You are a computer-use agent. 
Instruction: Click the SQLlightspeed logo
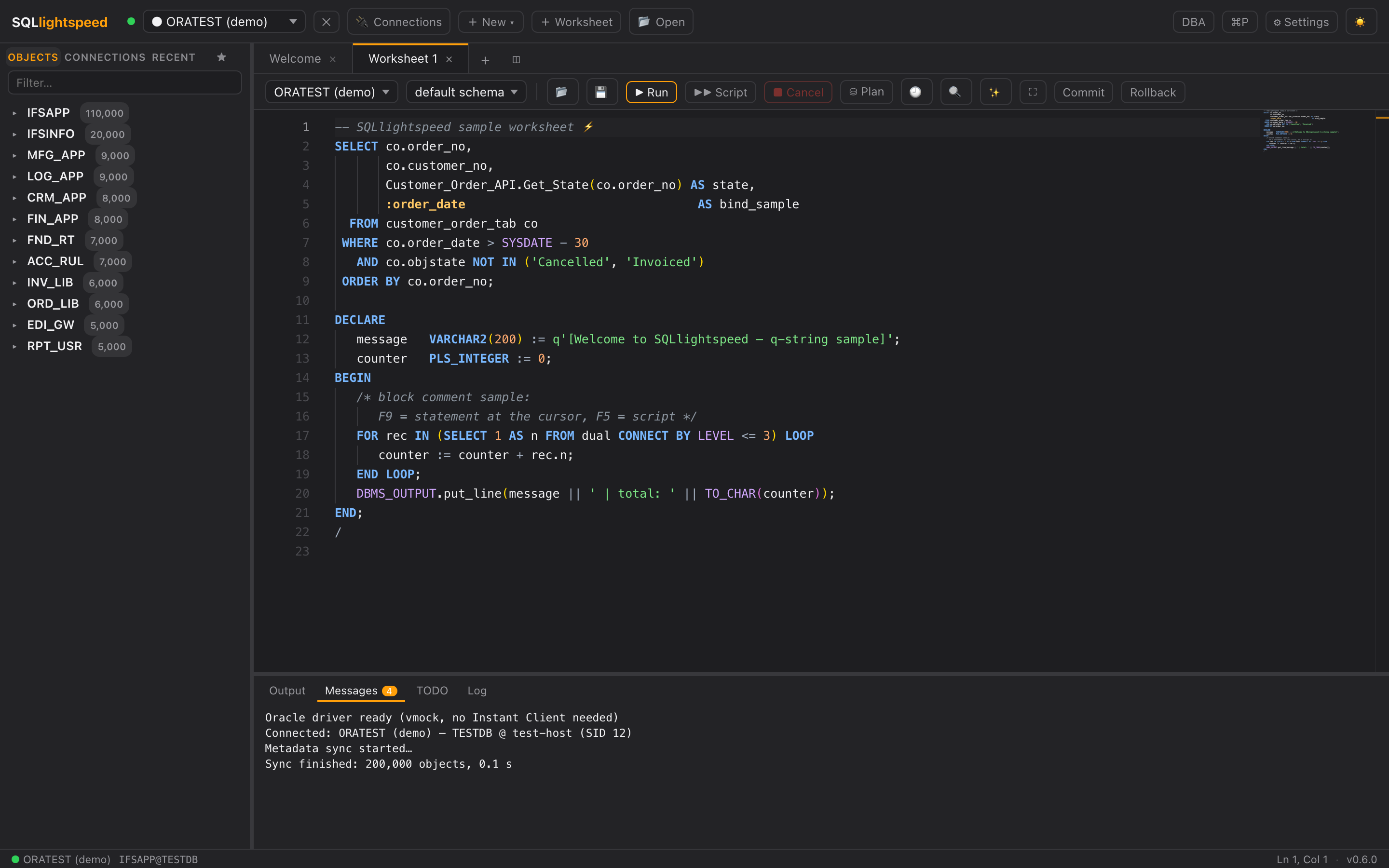[60, 22]
